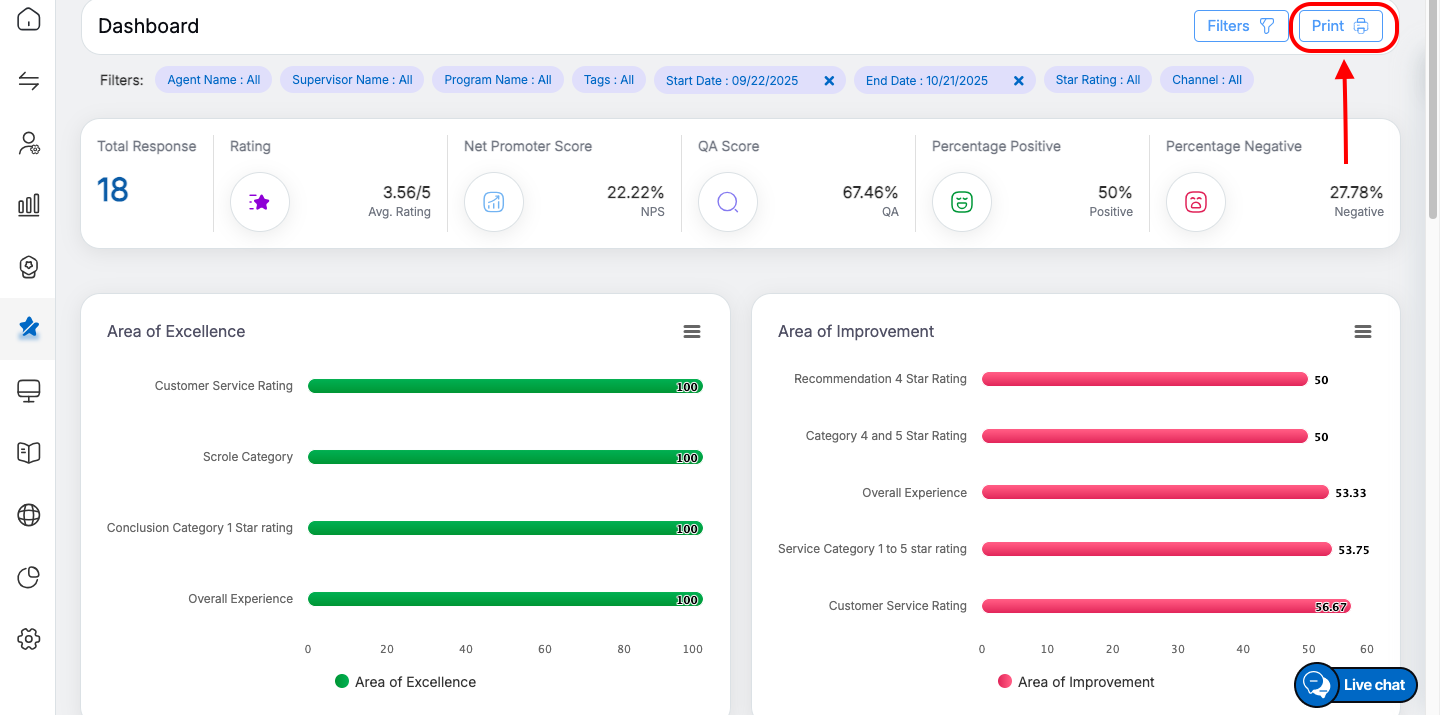Clear the End Date filter chip

click(x=1018, y=81)
